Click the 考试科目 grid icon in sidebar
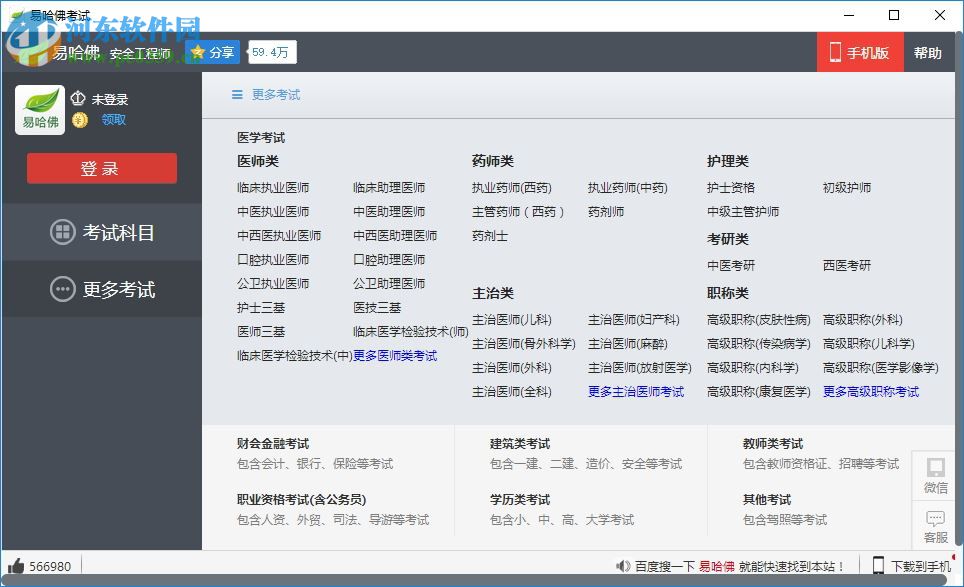 click(62, 232)
